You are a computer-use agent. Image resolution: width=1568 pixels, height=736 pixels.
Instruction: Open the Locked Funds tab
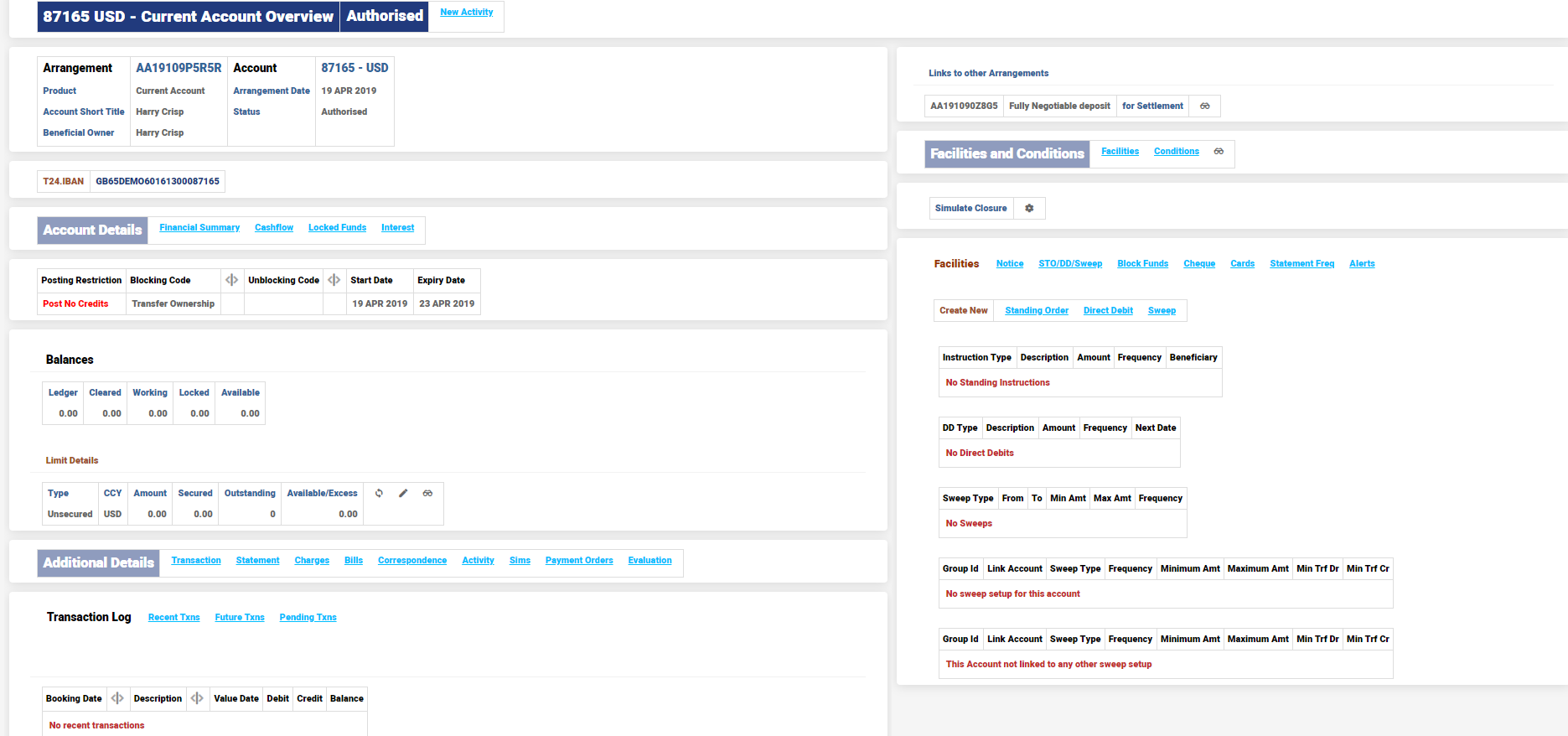pyautogui.click(x=337, y=228)
